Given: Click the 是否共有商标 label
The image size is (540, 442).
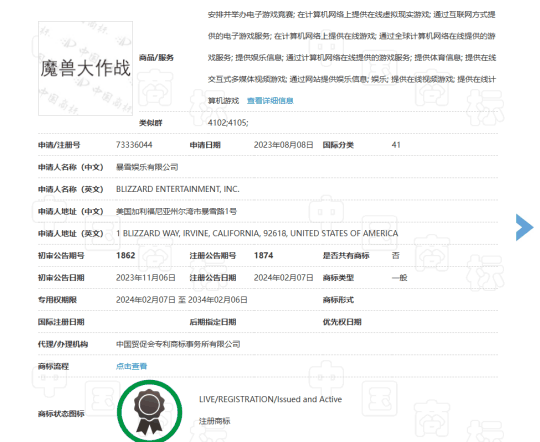Looking at the screenshot, I should (x=346, y=255).
